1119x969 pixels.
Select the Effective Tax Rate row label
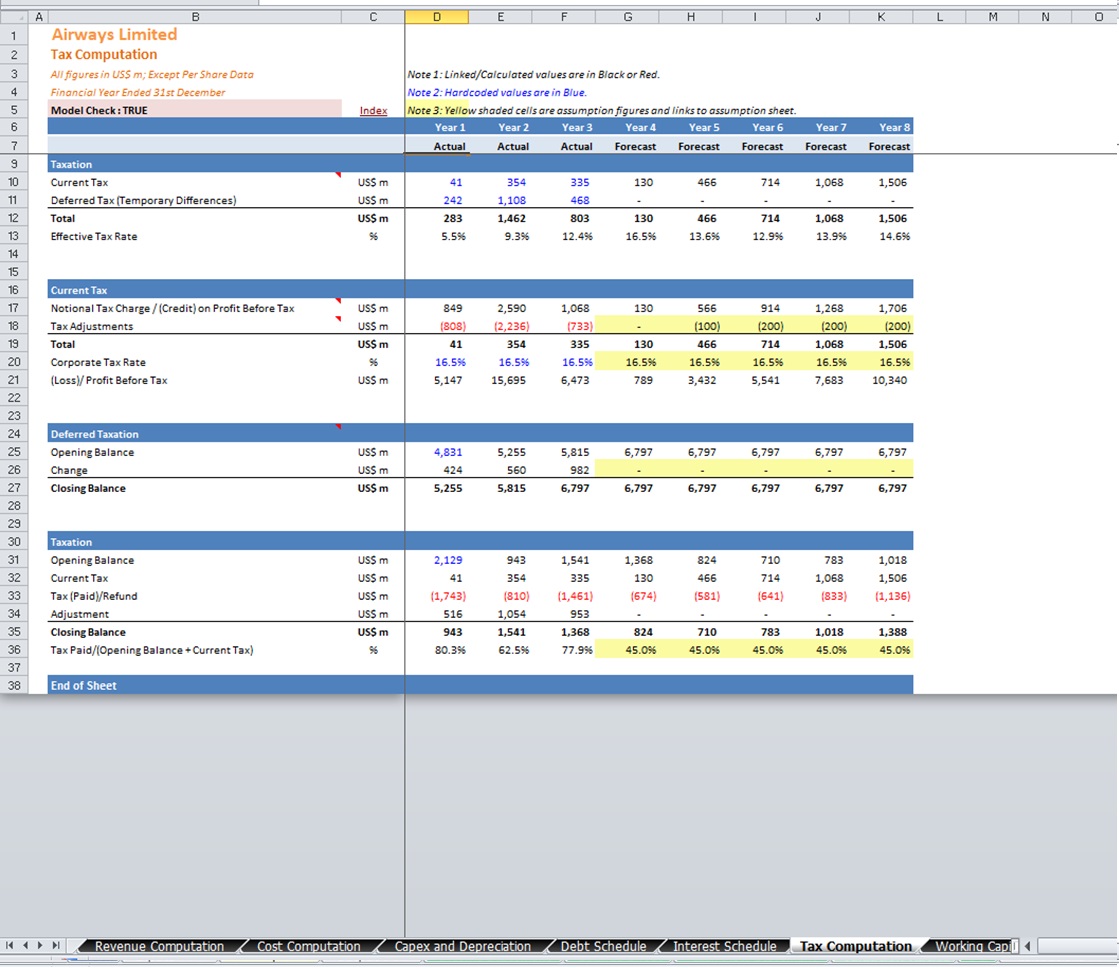(93, 236)
